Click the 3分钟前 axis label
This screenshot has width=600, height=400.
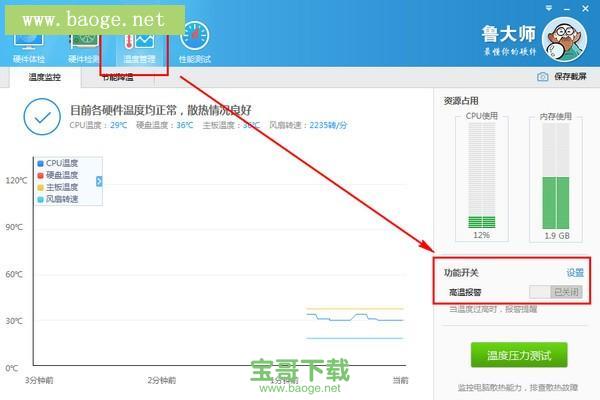39,380
